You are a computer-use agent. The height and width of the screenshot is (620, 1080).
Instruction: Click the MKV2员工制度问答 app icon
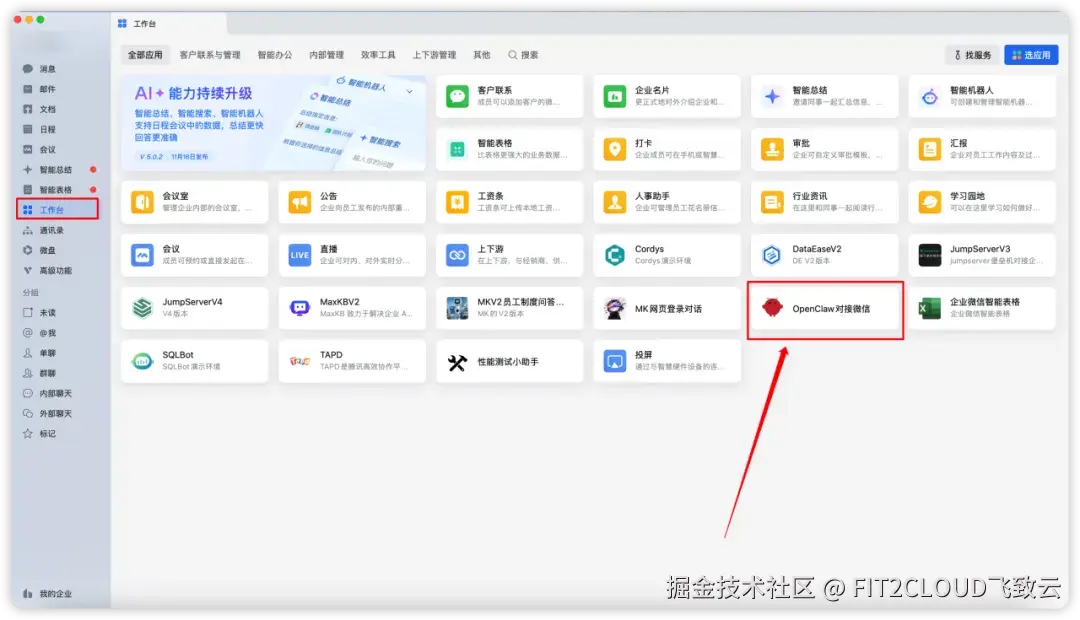click(457, 308)
